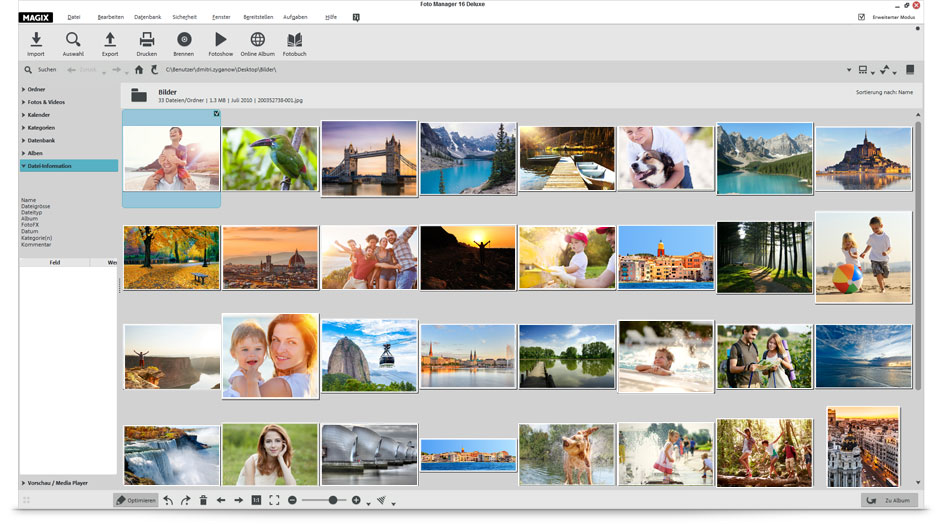Expand the Fotos & Videos section
The image size is (940, 524).
tap(23, 102)
